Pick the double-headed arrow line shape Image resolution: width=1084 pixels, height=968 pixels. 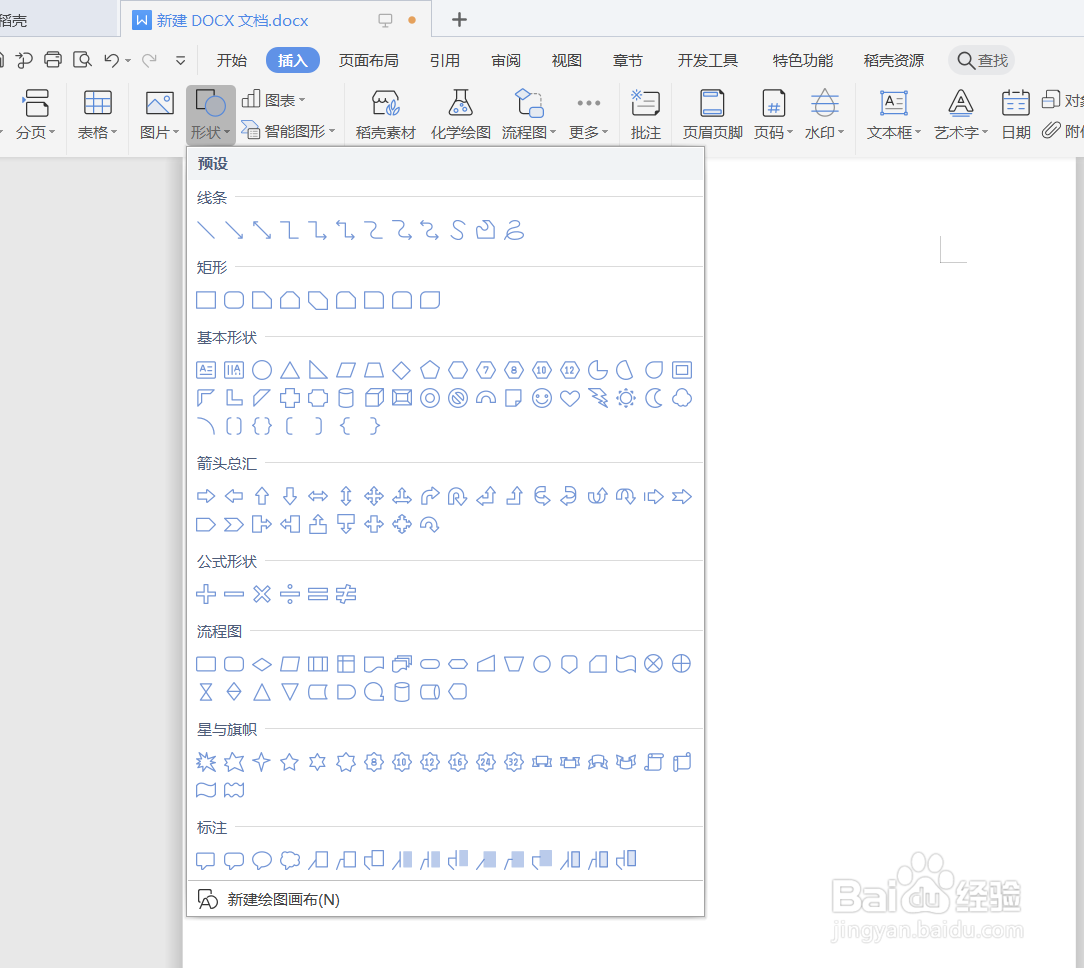262,230
